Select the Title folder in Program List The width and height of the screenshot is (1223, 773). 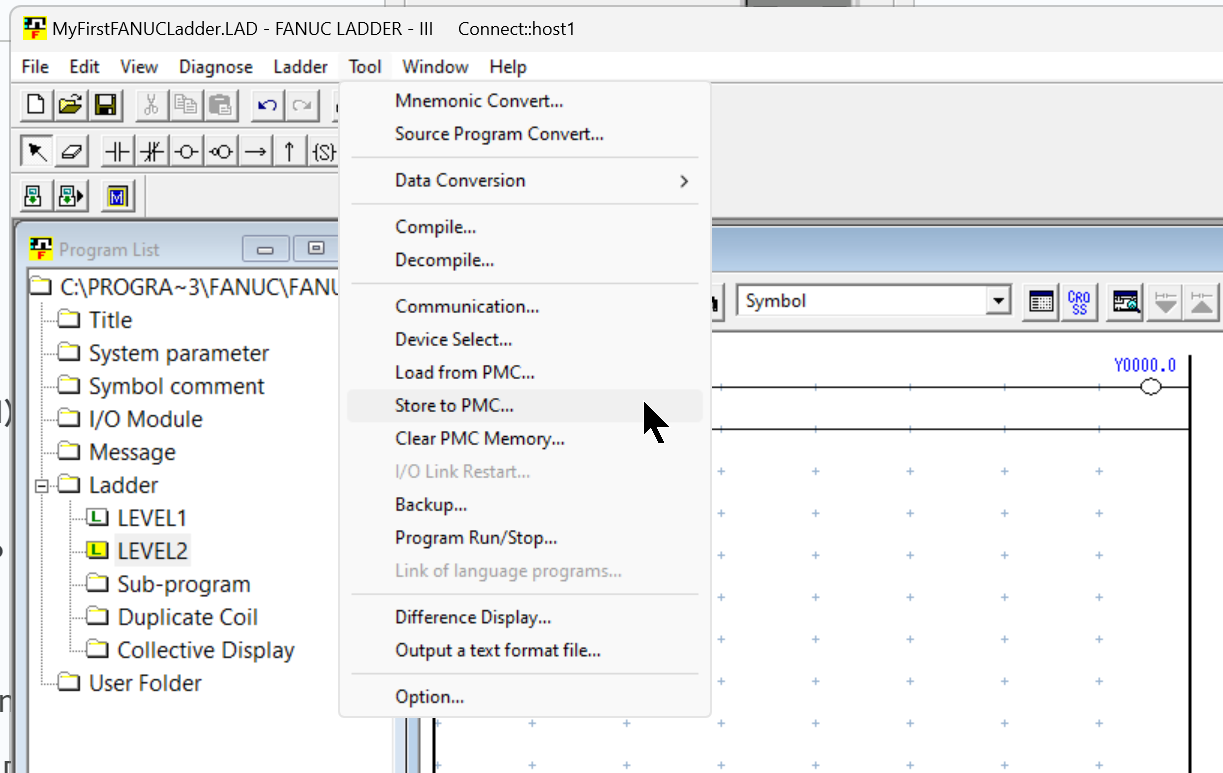pyautogui.click(x=110, y=320)
